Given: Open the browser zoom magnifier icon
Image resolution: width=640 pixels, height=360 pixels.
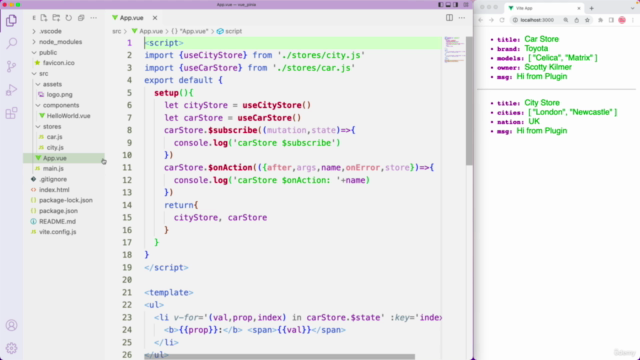Looking at the screenshot, I should [566, 20].
